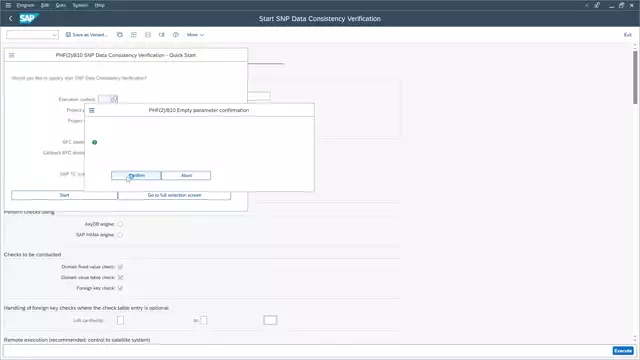Click the green question icon in confirmation dialog

(95, 142)
